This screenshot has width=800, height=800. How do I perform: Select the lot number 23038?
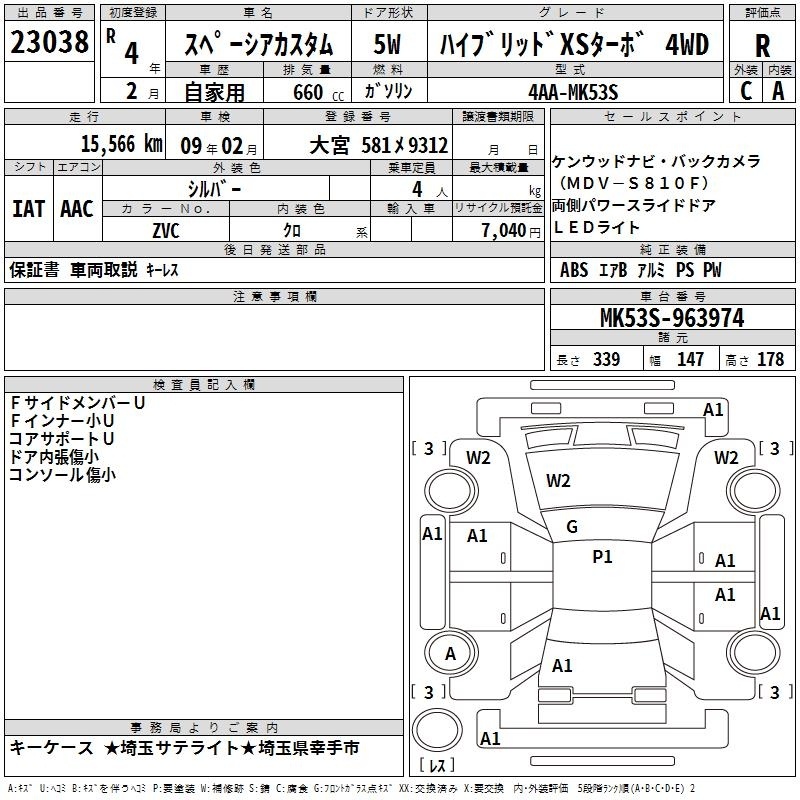49,44
